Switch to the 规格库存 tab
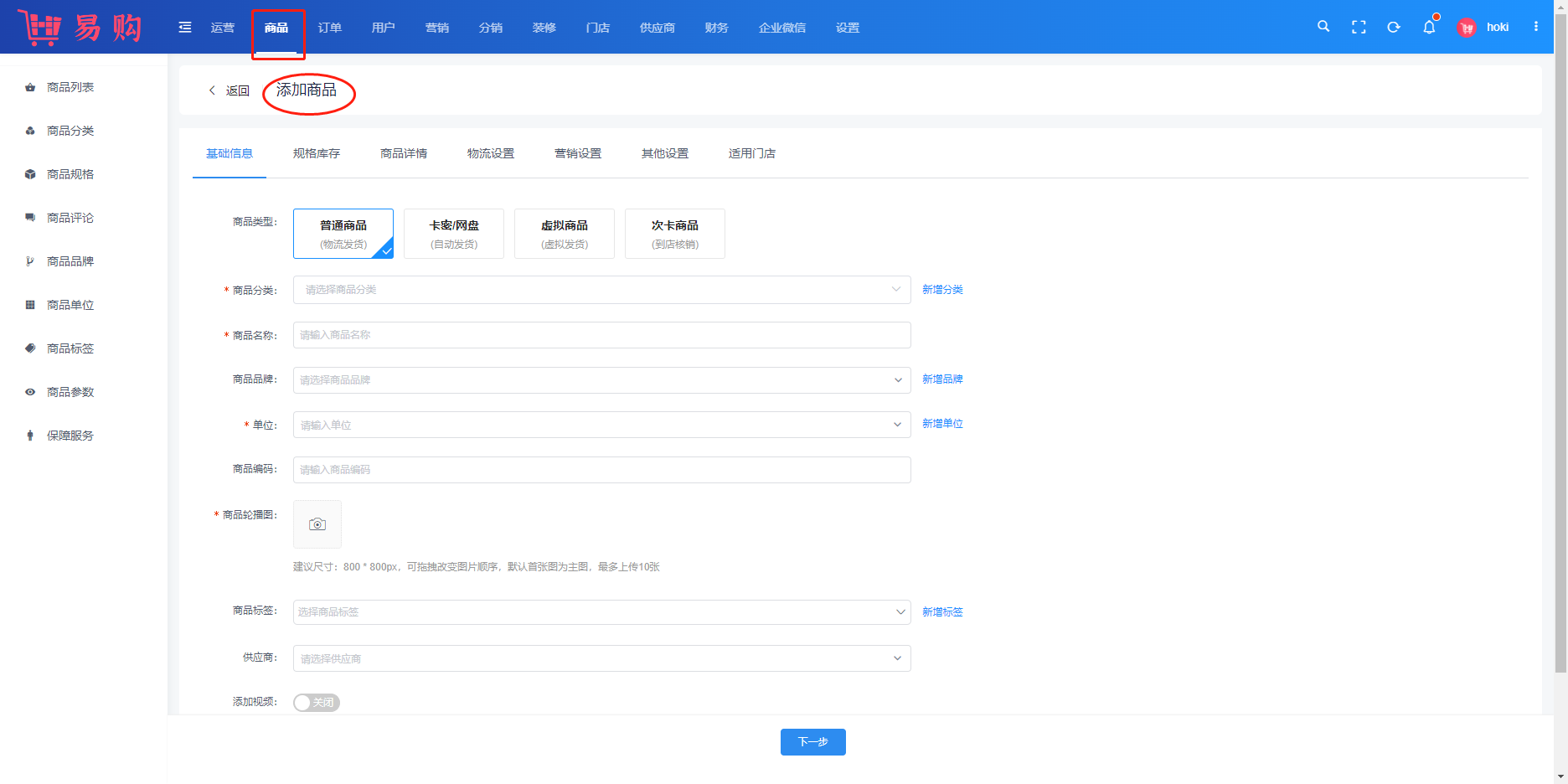1568x784 pixels. pos(317,153)
